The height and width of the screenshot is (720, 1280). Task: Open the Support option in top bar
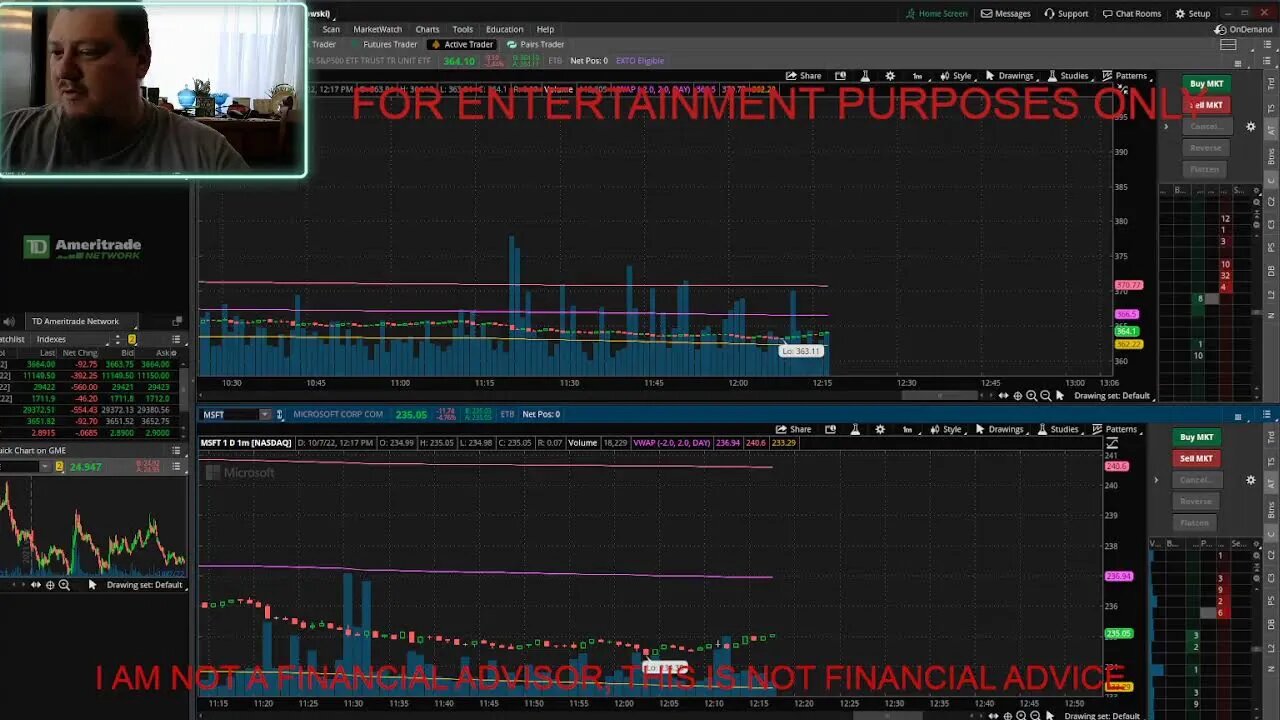coord(1066,14)
